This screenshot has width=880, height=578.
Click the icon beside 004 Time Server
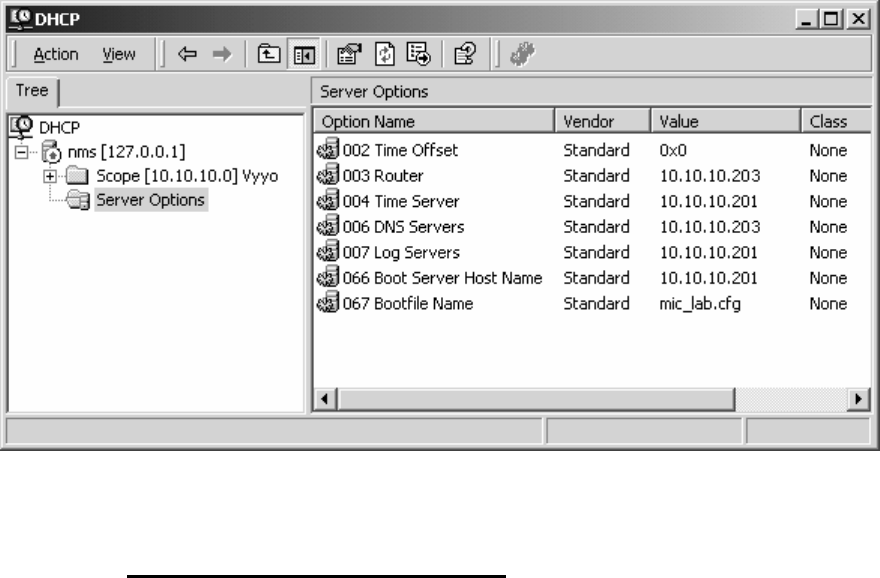pos(328,200)
